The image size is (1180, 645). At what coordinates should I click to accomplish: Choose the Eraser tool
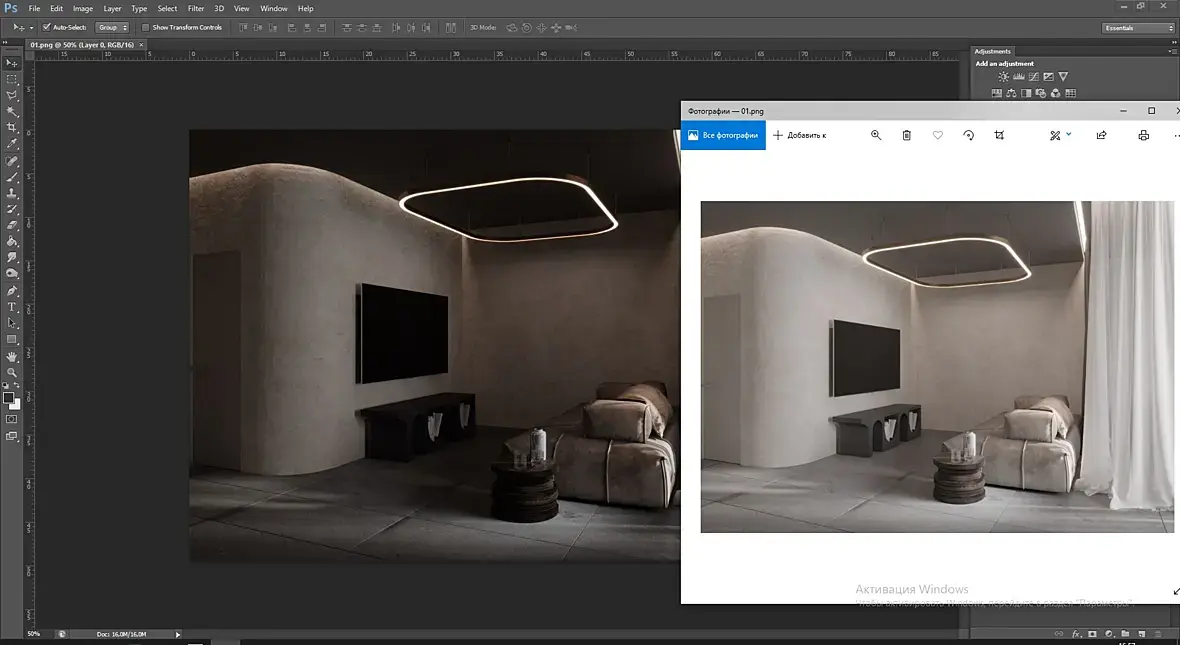(12, 225)
